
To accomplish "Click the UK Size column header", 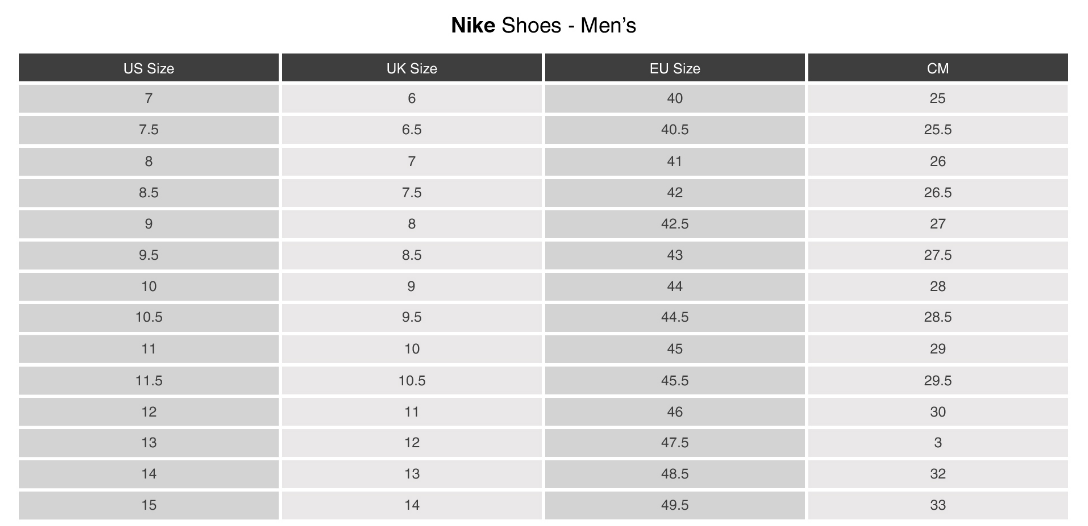I will (x=412, y=68).
